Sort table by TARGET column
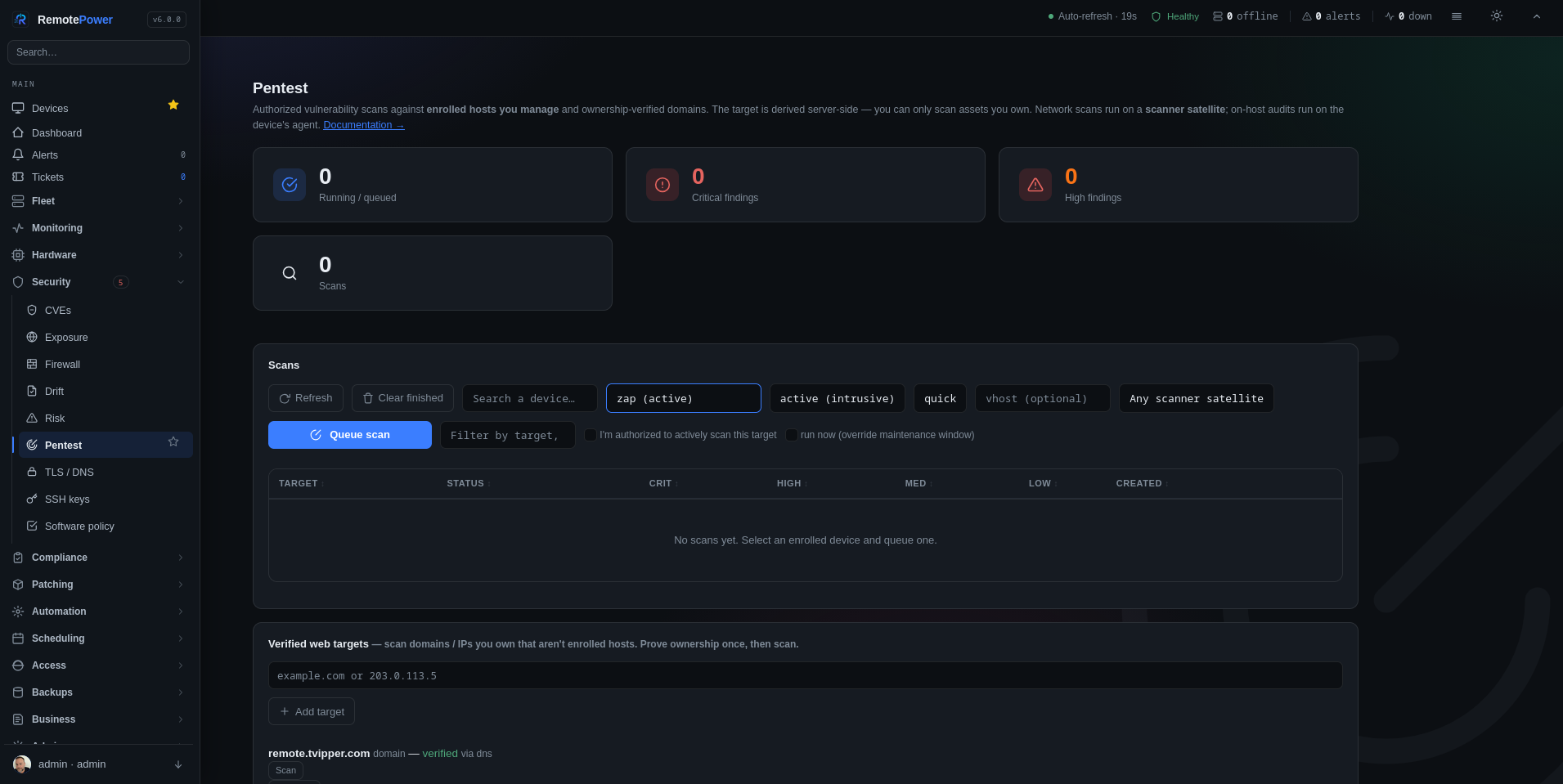 pyautogui.click(x=301, y=483)
